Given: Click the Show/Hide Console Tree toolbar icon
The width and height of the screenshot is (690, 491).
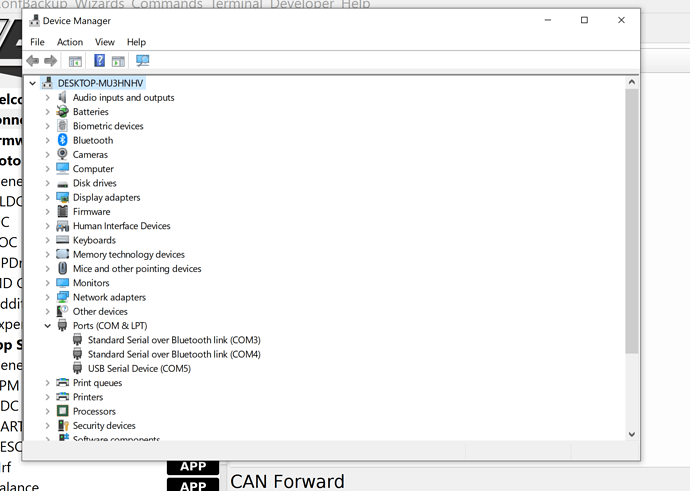Looking at the screenshot, I should pyautogui.click(x=75, y=61).
